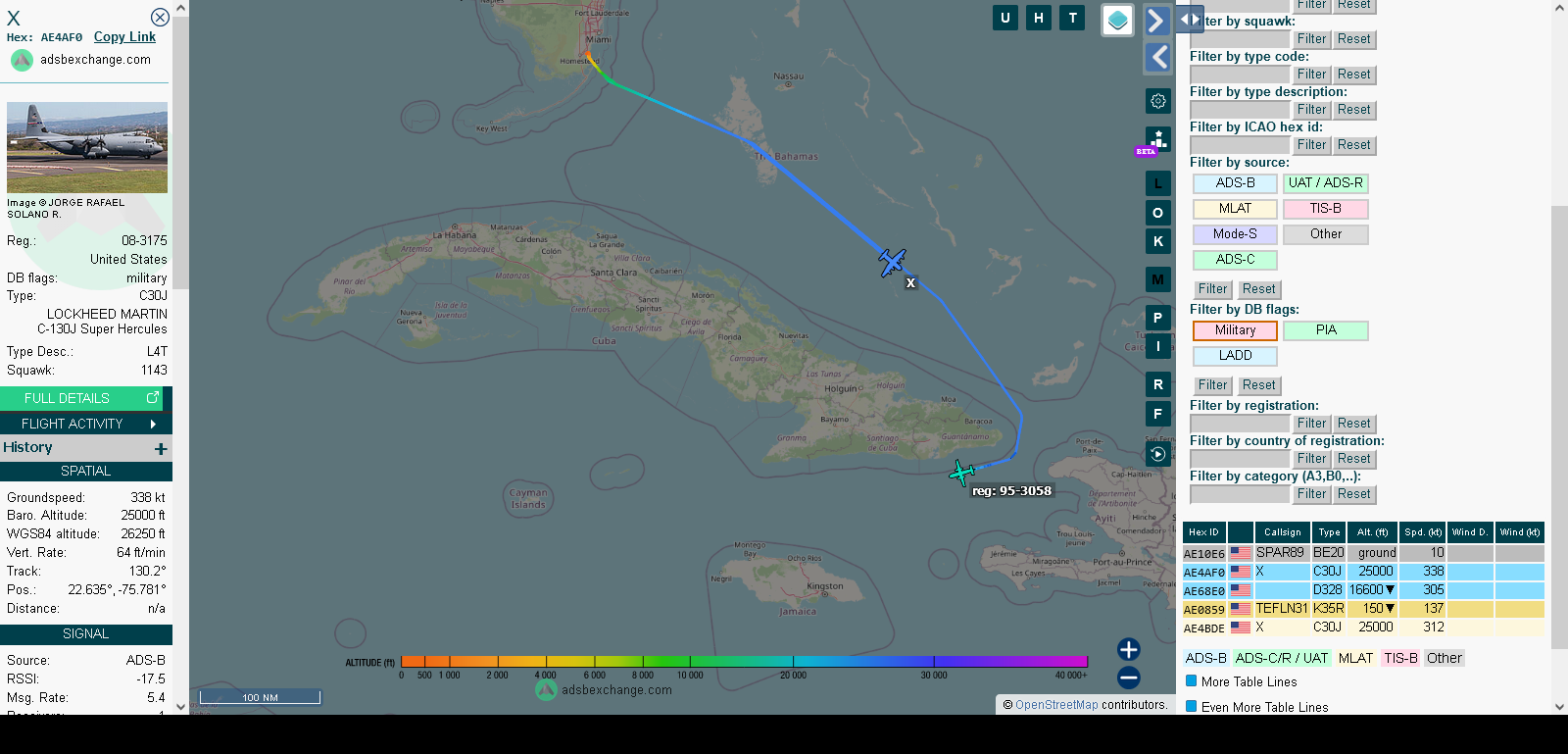This screenshot has width=1568, height=754.
Task: Toggle Other source filter
Action: coord(1325,234)
